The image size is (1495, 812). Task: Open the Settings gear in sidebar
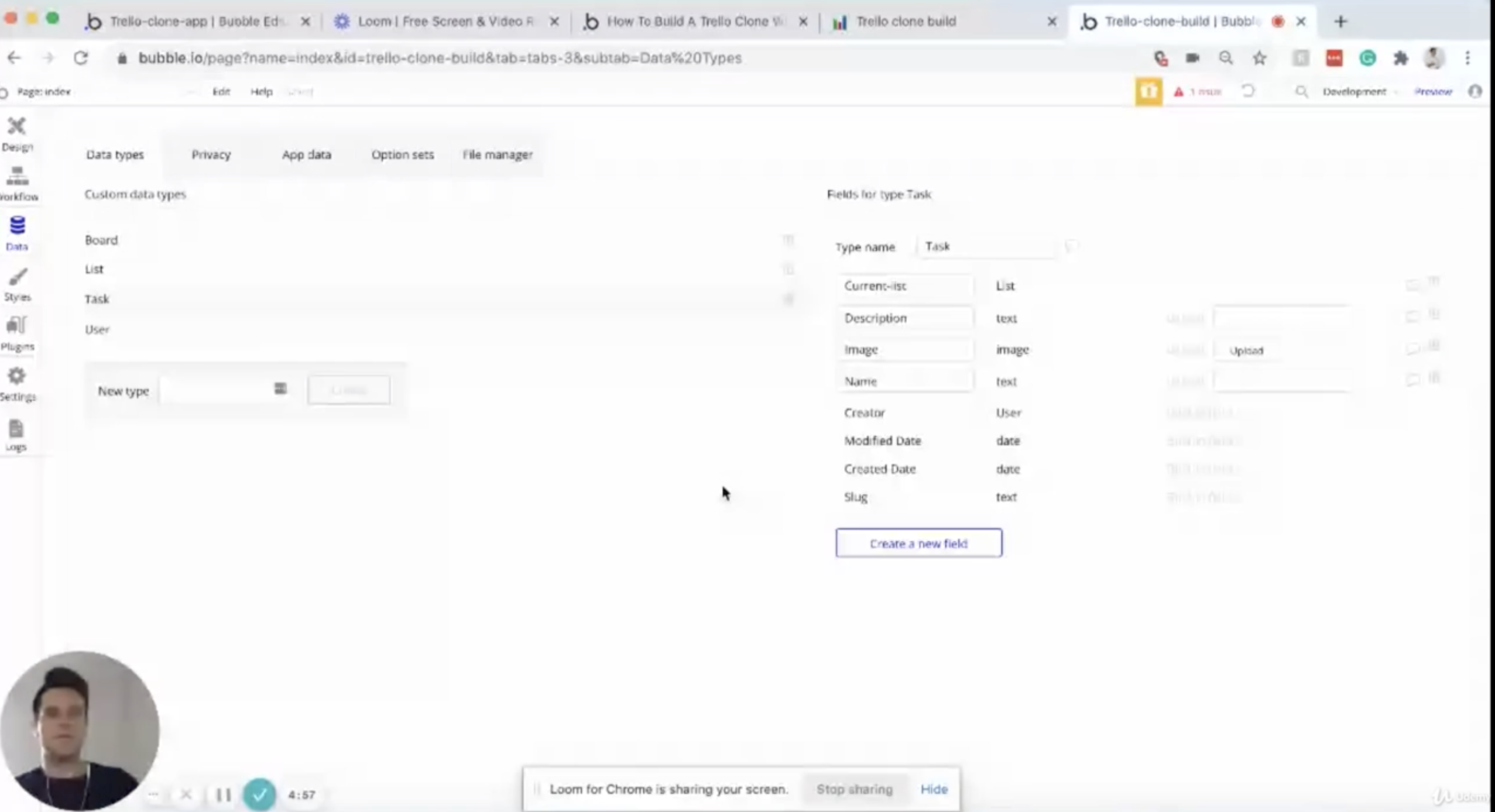17,384
